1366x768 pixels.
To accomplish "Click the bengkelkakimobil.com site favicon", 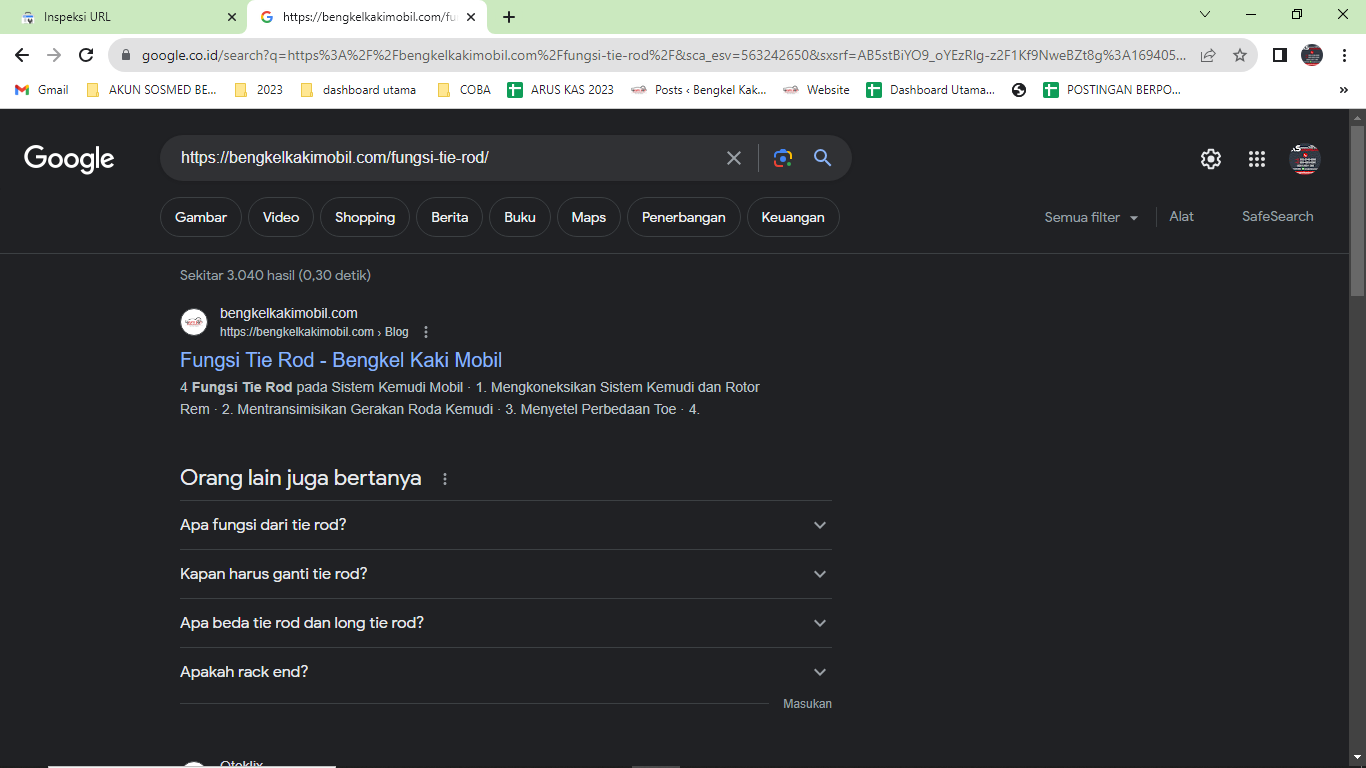I will tap(194, 322).
